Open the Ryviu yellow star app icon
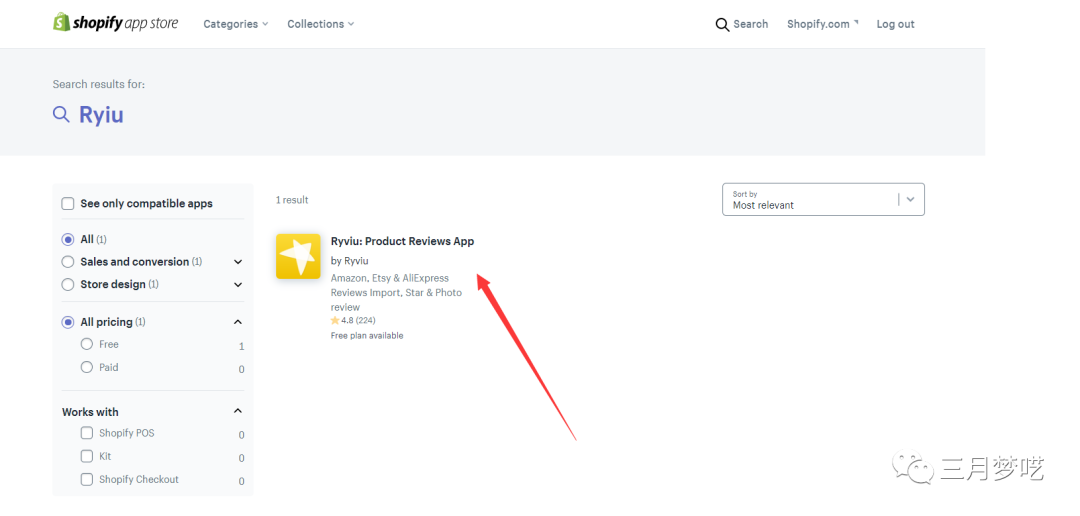 point(298,257)
